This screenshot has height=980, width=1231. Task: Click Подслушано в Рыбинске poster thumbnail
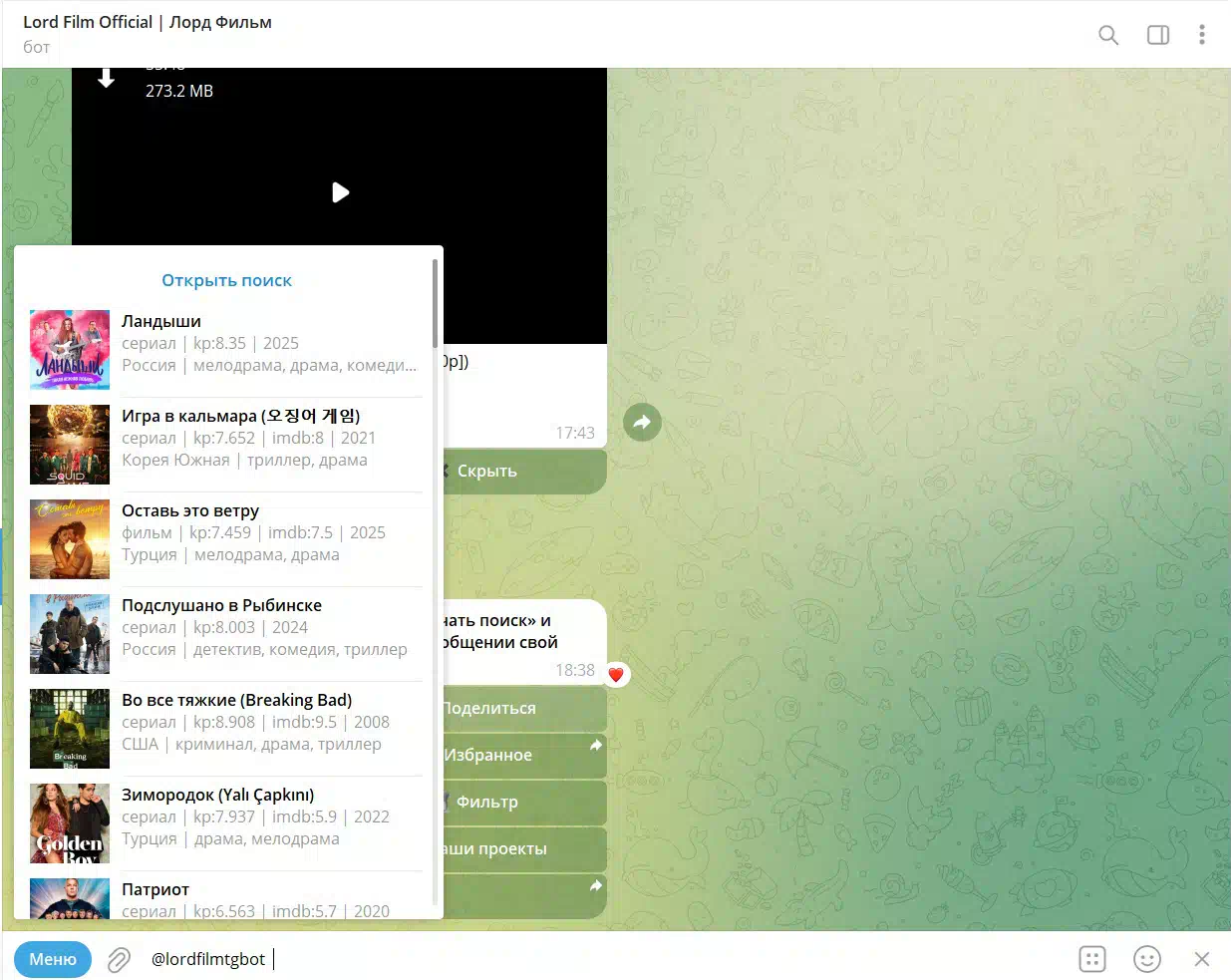(x=70, y=634)
